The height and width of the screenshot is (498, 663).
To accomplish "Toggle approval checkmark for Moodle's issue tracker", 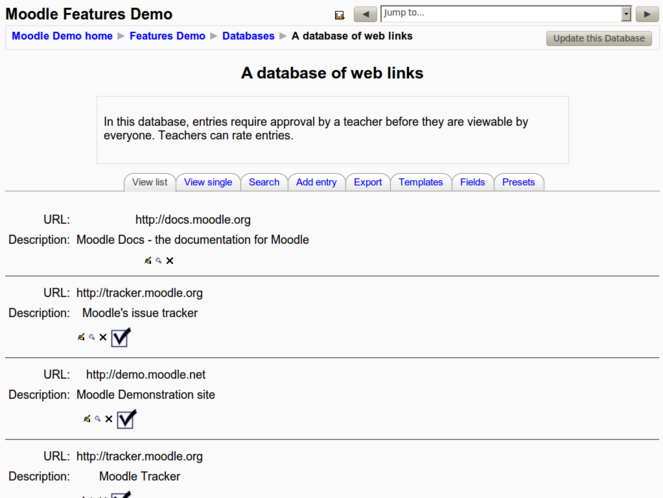I will (x=121, y=337).
